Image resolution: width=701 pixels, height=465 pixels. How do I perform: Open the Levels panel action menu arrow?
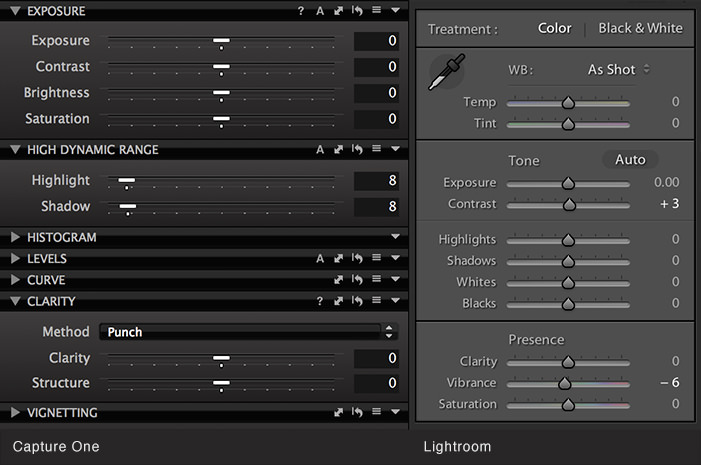pyautogui.click(x=395, y=258)
